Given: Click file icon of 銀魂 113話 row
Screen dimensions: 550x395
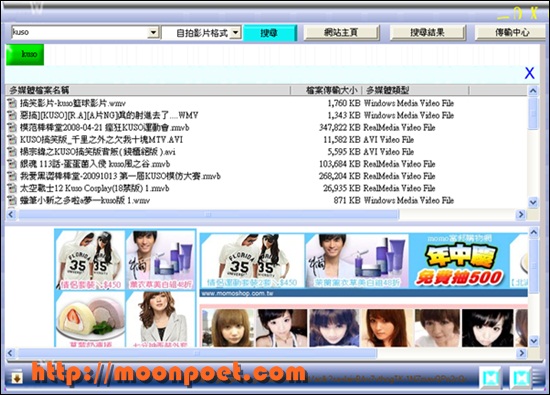Looking at the screenshot, I should [12, 164].
